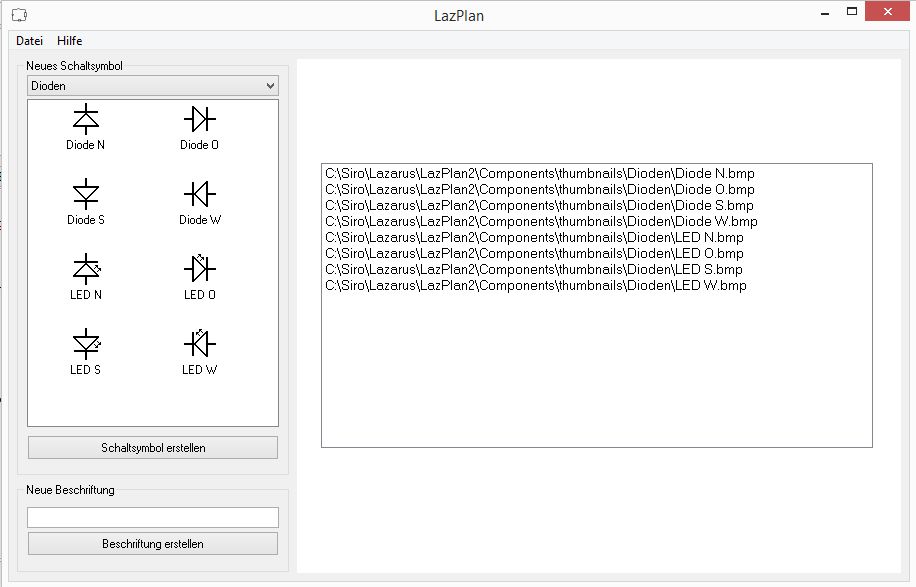
Task: Maximize the LazPlan window
Action: tap(852, 12)
